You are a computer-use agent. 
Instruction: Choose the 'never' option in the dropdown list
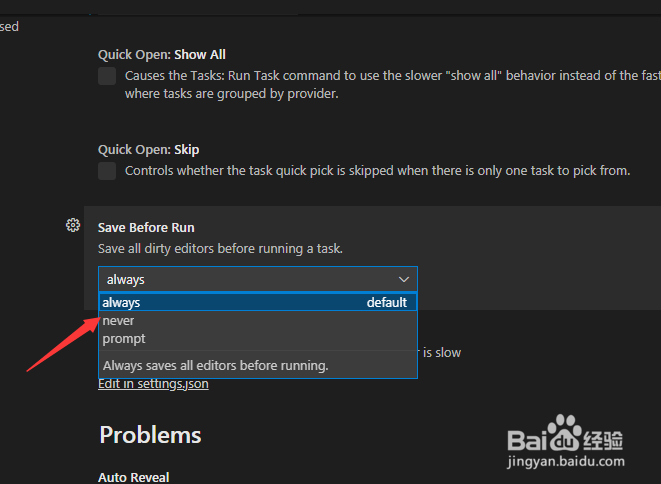(118, 320)
